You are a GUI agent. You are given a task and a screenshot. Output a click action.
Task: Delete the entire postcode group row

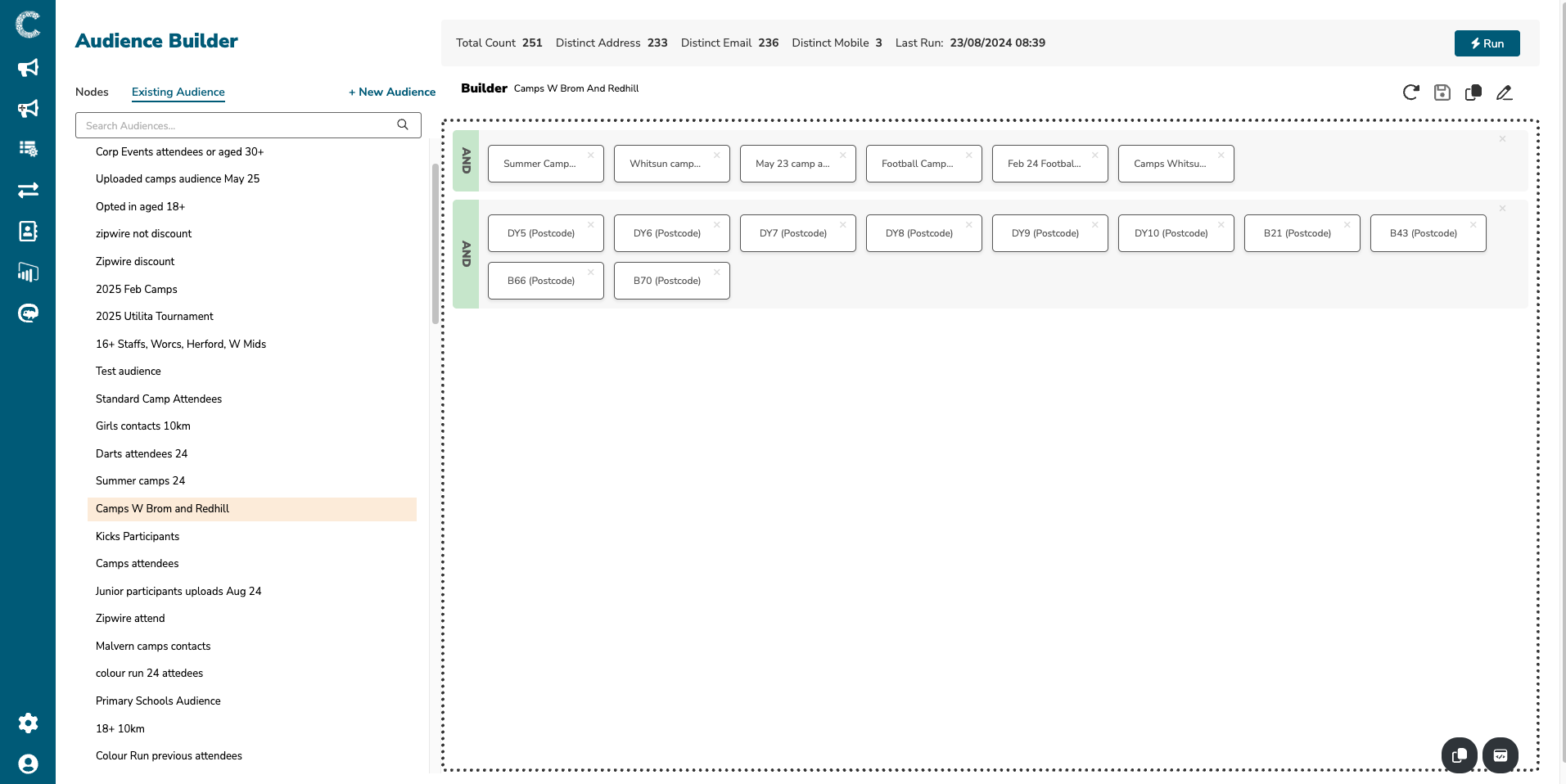tap(1502, 209)
